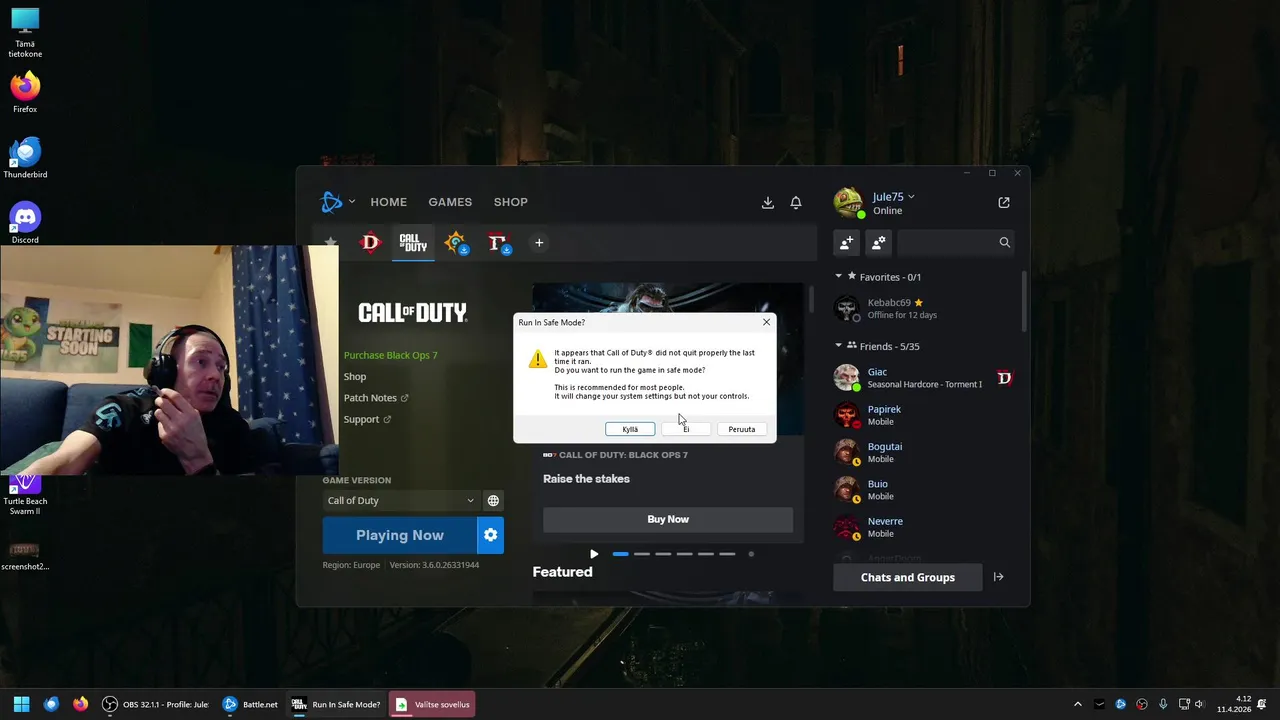Click the Playing Now button
Viewport: 1280px width, 720px height.
(399, 535)
